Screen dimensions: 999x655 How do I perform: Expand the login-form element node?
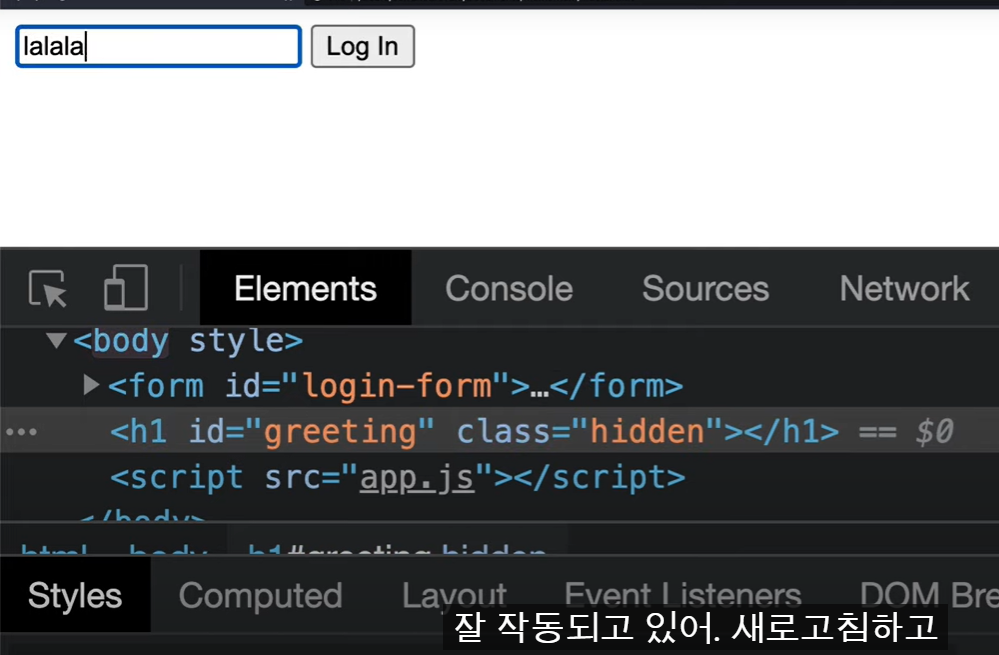(x=91, y=385)
